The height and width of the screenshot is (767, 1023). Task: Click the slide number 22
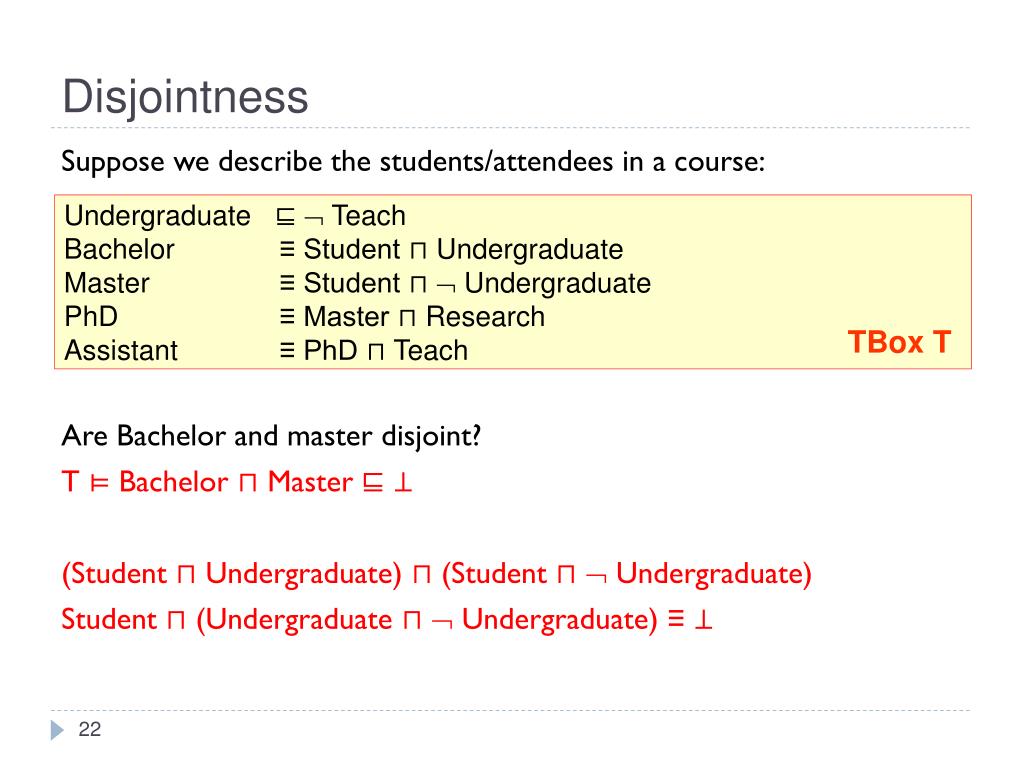tap(89, 729)
